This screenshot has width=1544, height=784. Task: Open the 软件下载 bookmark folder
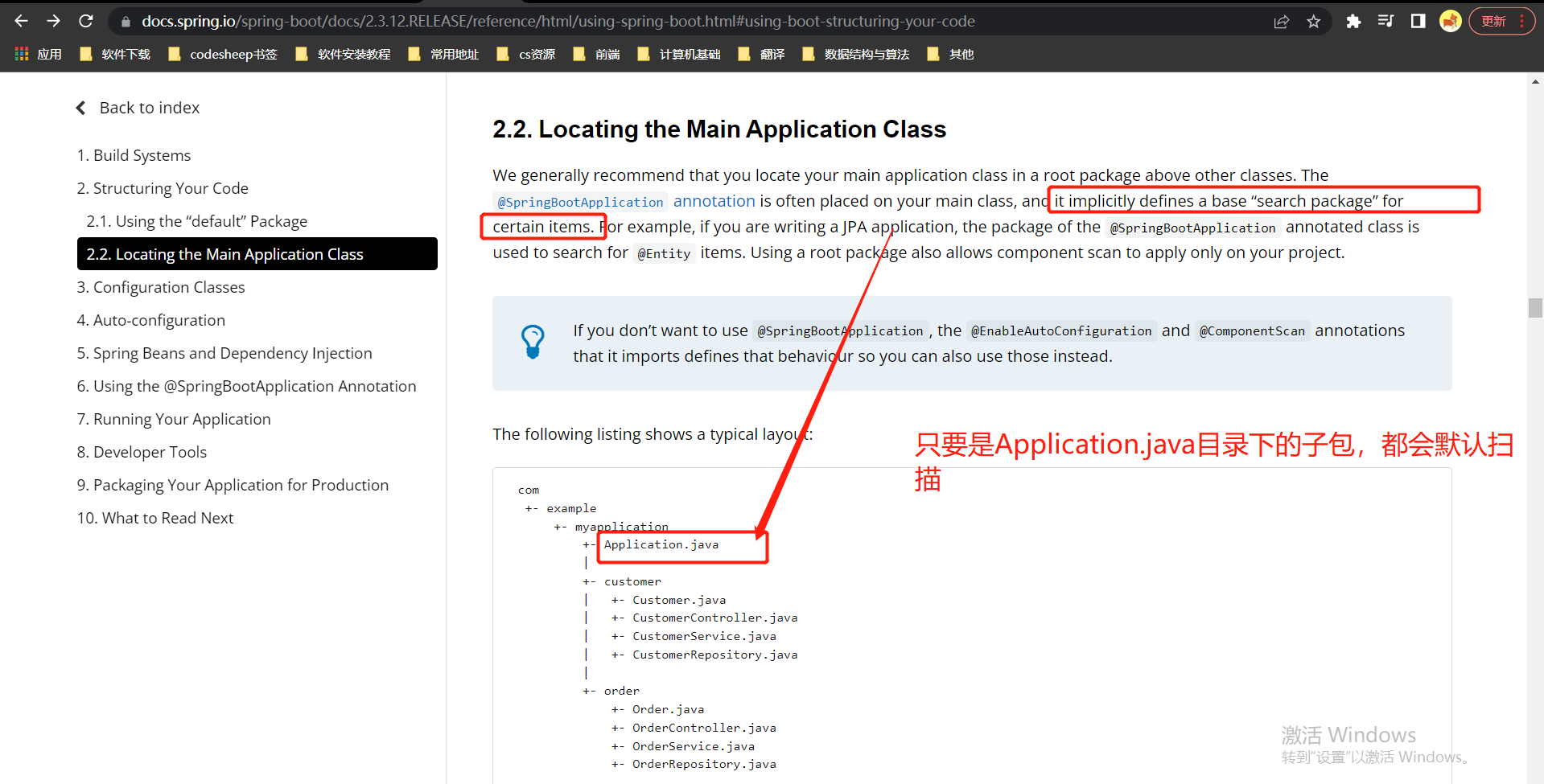115,54
